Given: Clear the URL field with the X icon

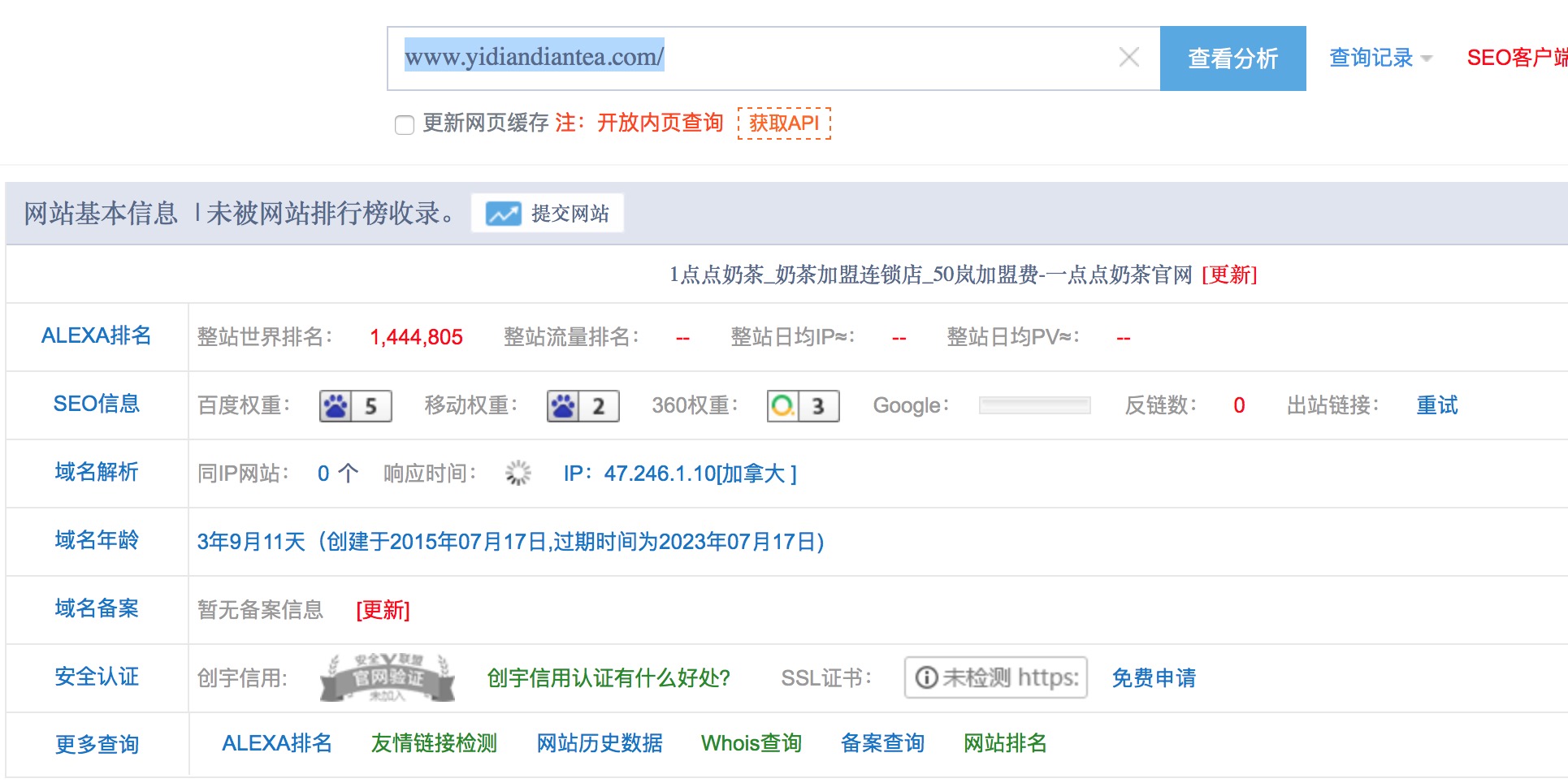Looking at the screenshot, I should coord(1128,57).
